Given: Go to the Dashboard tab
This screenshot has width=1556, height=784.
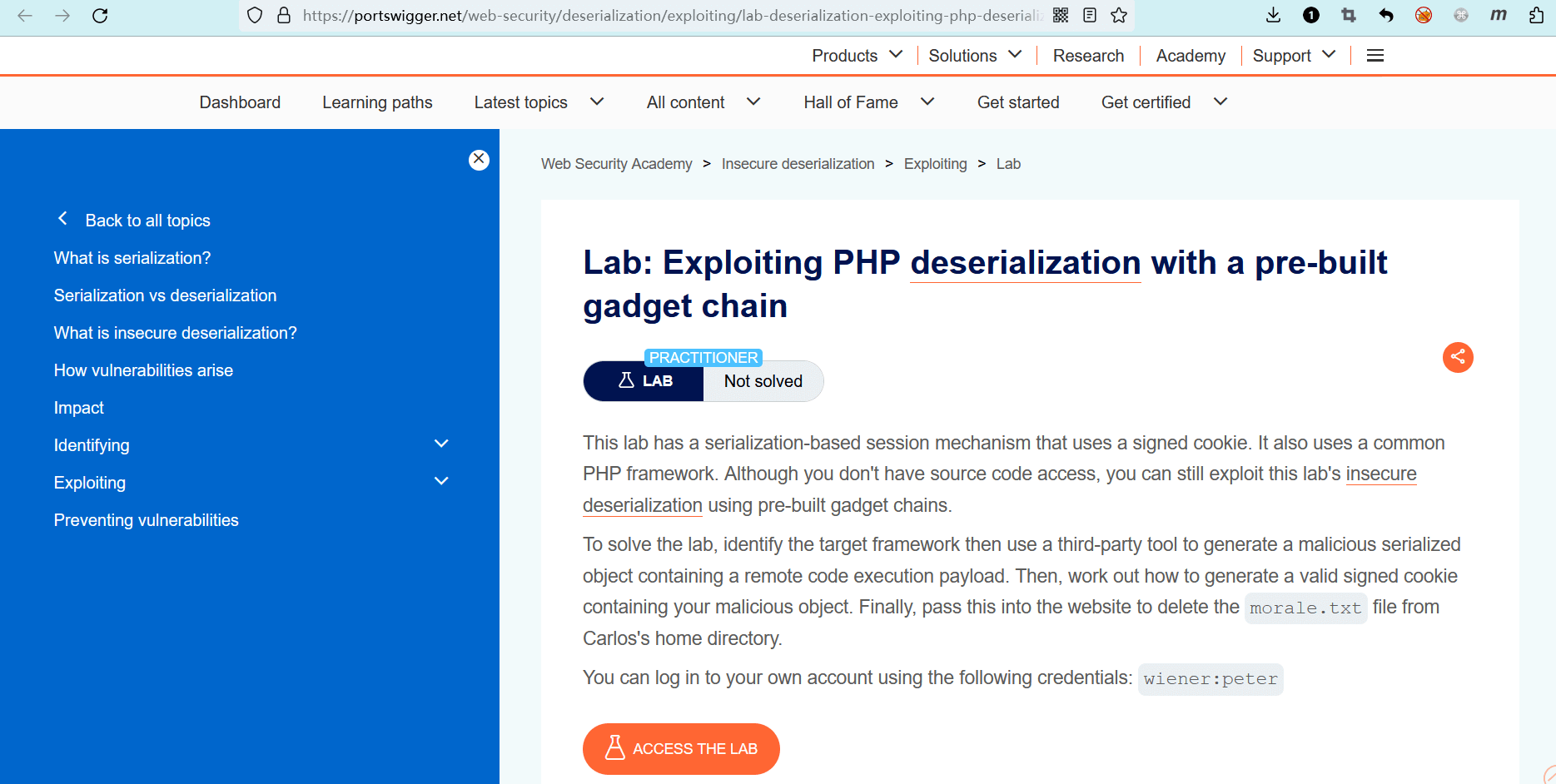Looking at the screenshot, I should (x=240, y=102).
